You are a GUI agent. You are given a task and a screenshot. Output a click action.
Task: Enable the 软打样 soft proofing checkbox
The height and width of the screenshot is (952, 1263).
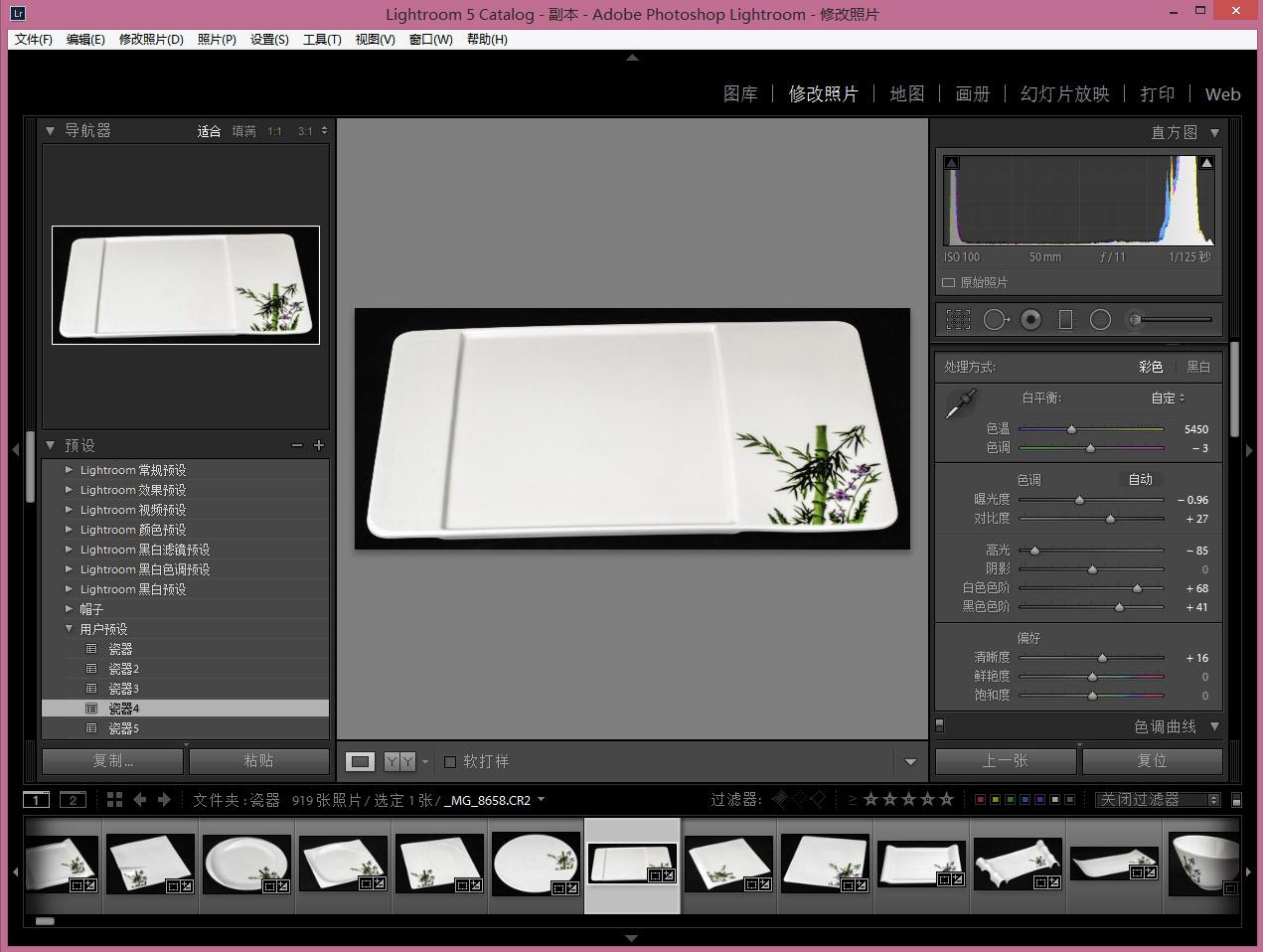(x=450, y=762)
